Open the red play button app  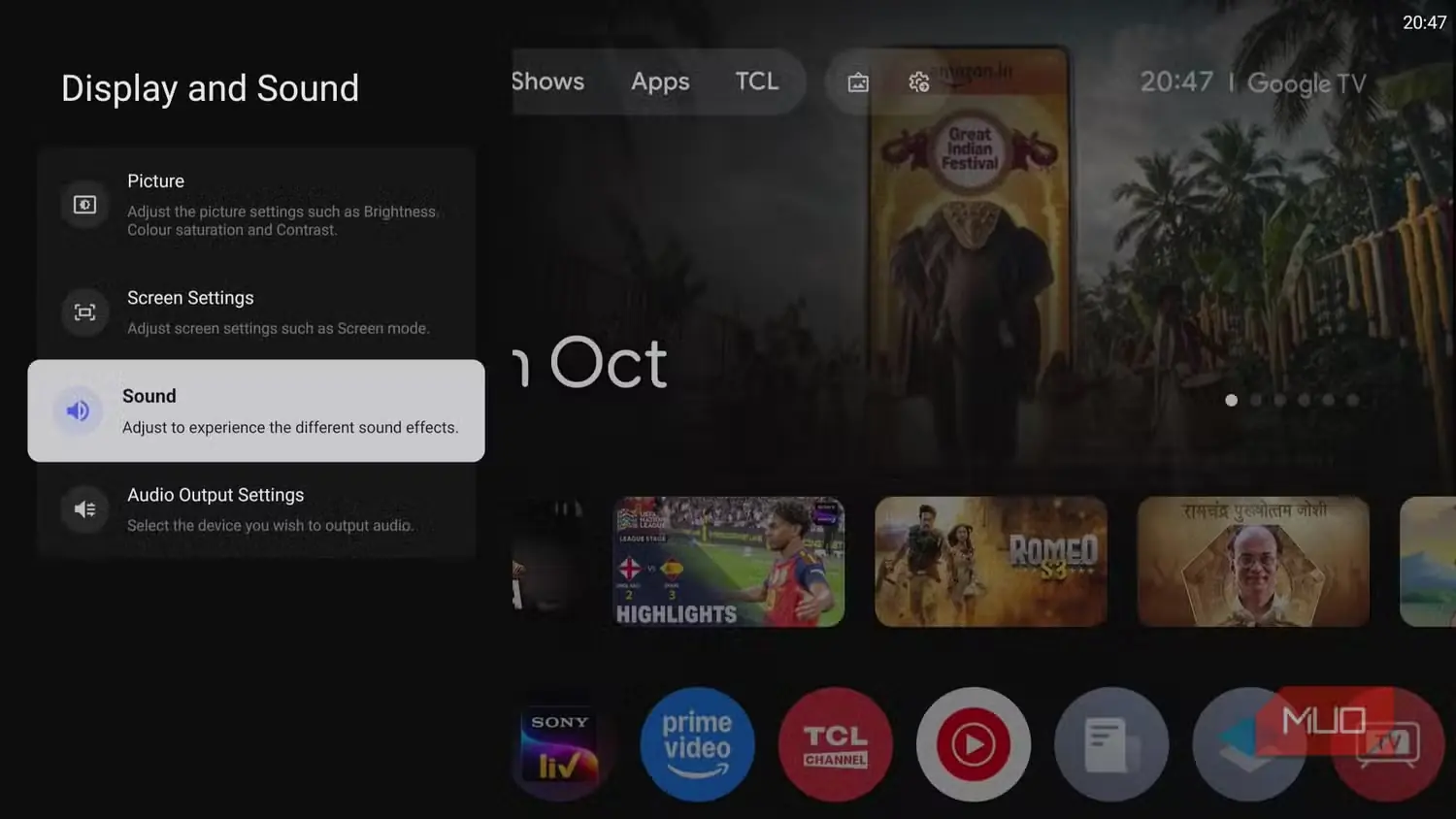[x=974, y=745]
